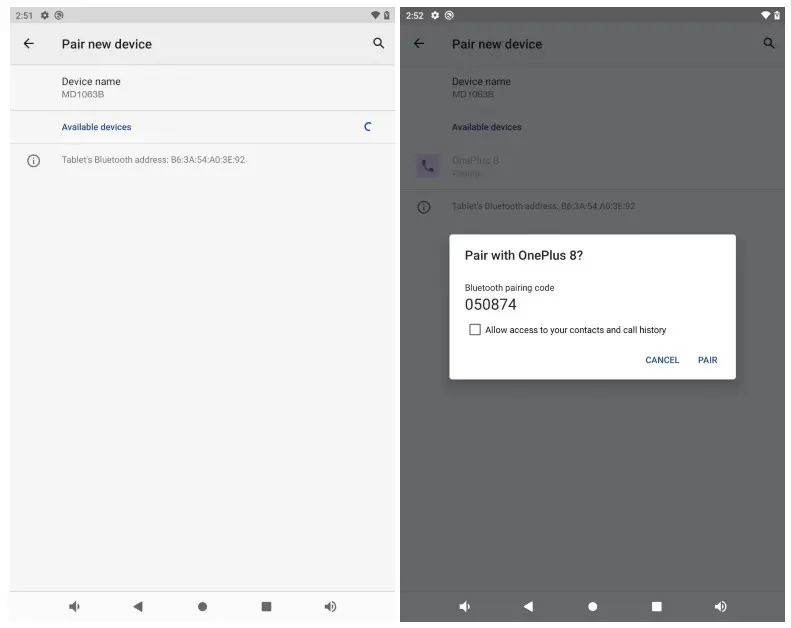Tap the OnePlus 8 phone icon
Screen dimensions: 791x628
(427, 166)
